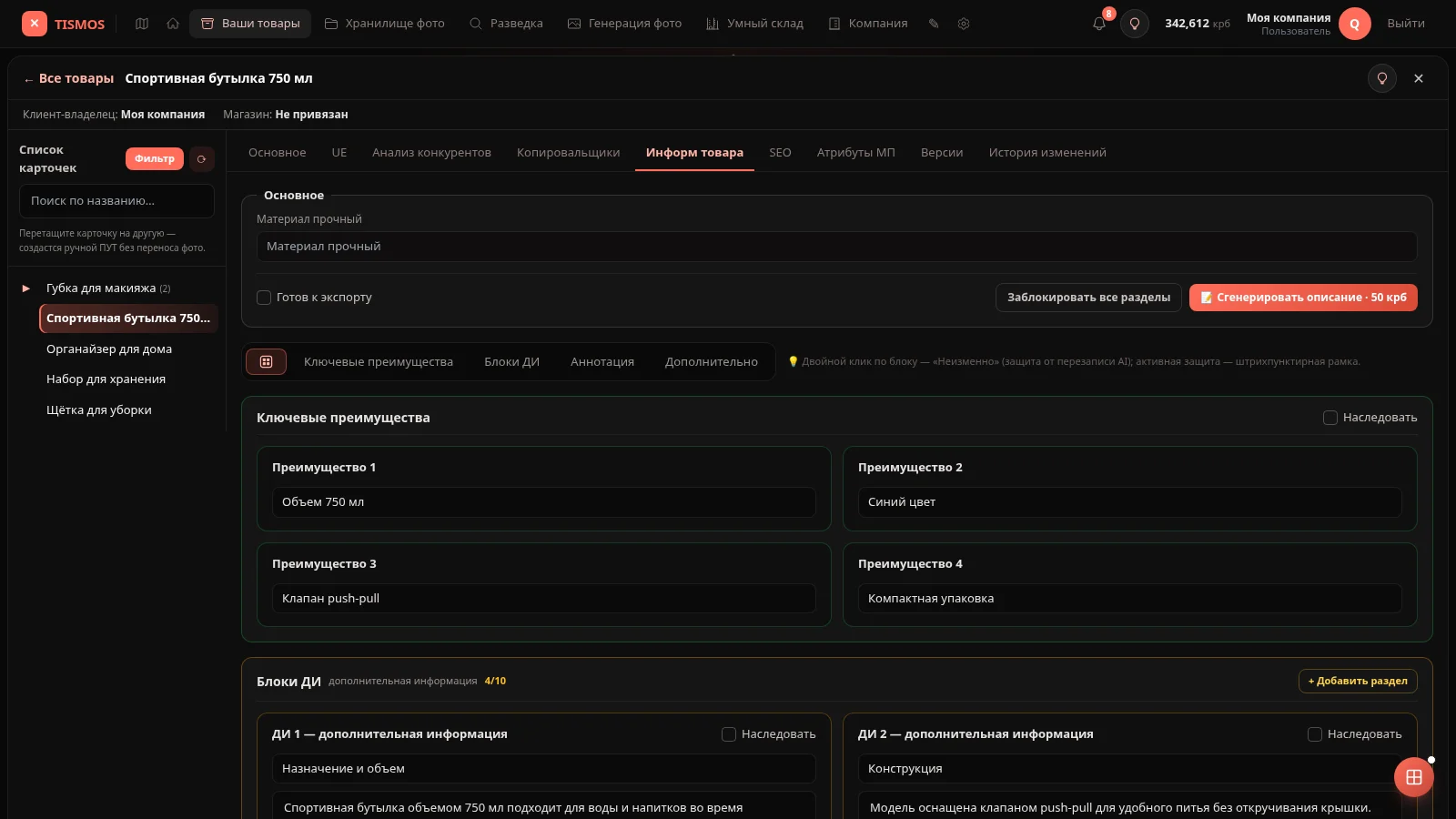The height and width of the screenshot is (819, 1456).
Task: Open the История изменений tab
Action: pos(1047,153)
